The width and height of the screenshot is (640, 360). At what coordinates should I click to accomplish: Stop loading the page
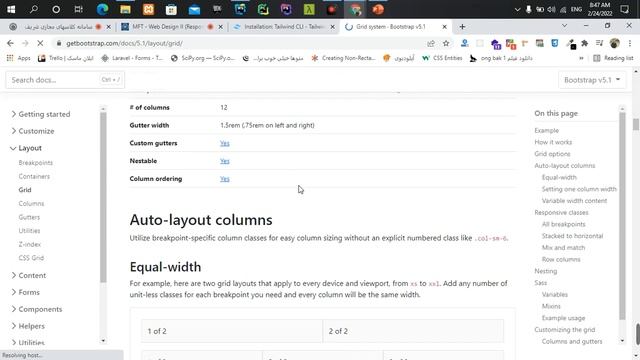40,43
